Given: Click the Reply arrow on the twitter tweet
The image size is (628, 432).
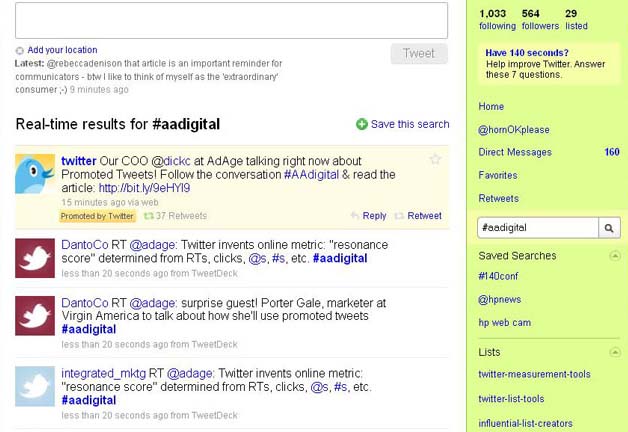Looking at the screenshot, I should [354, 216].
